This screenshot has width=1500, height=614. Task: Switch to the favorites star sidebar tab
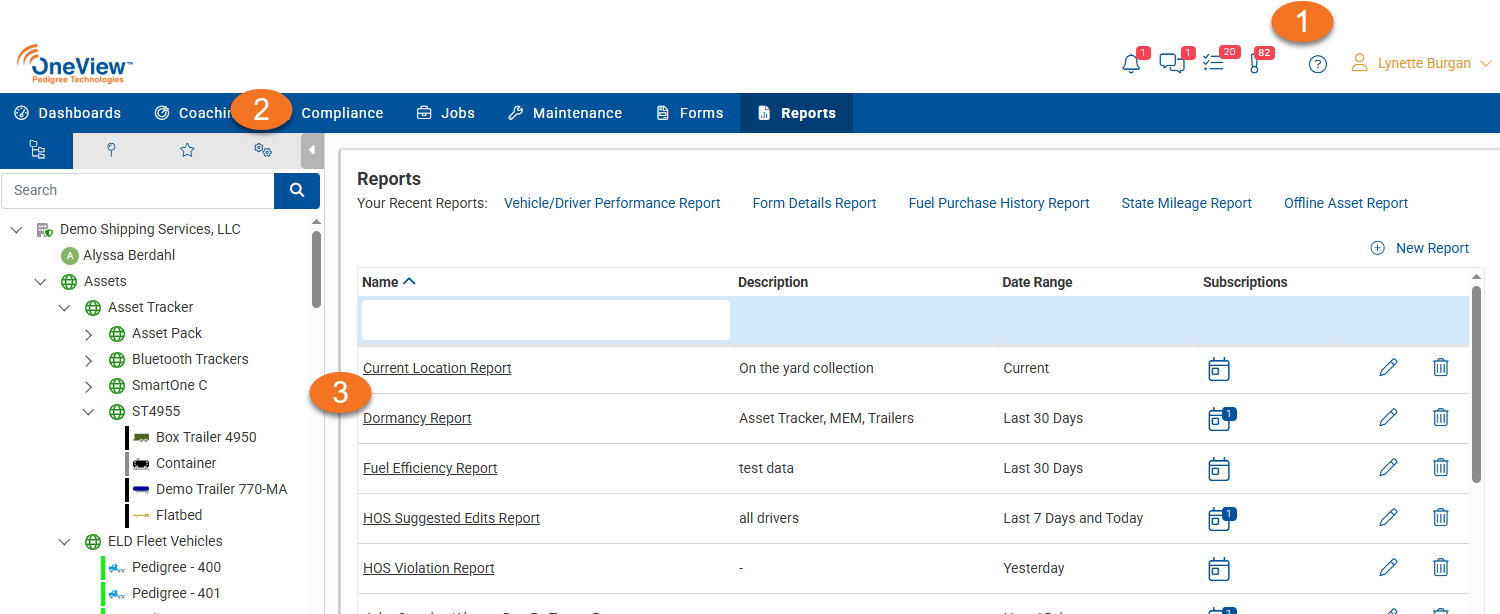click(x=187, y=150)
